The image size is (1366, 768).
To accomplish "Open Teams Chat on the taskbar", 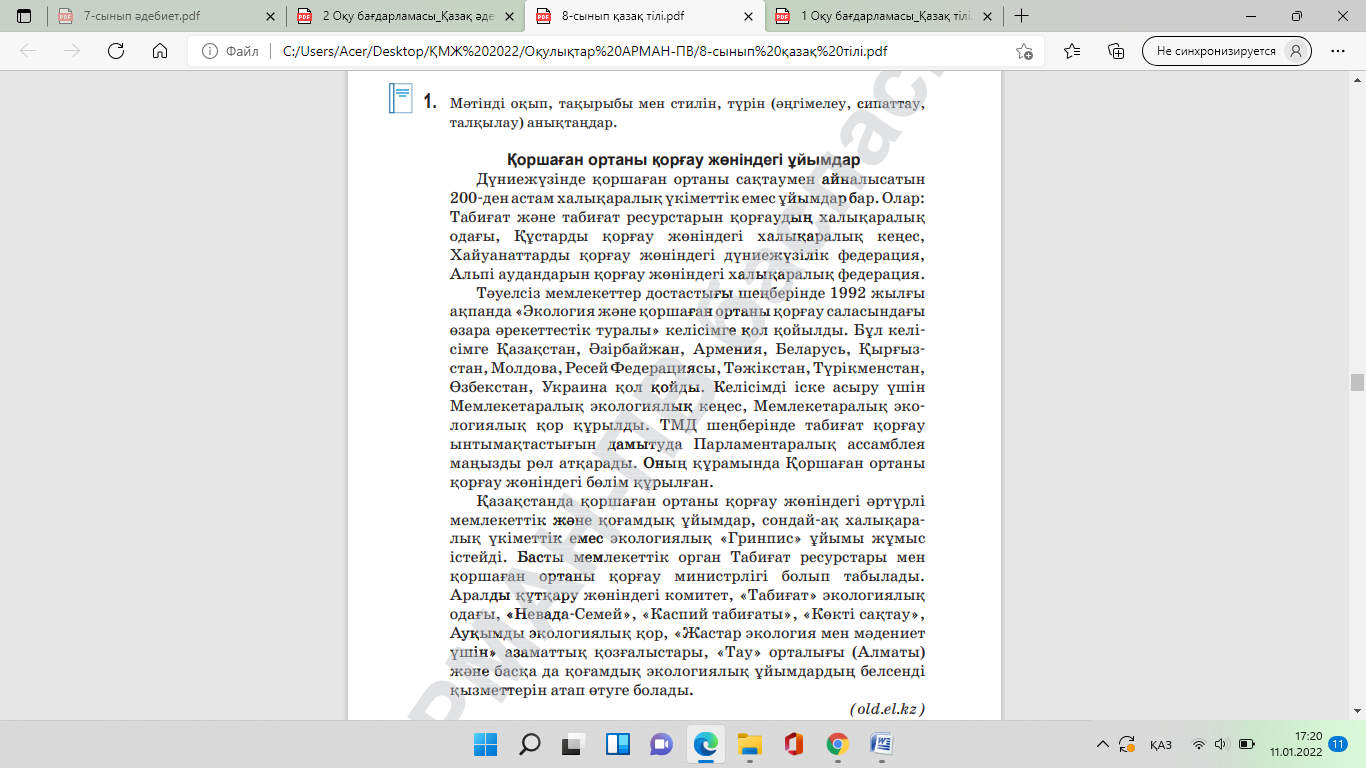I will pyautogui.click(x=661, y=744).
